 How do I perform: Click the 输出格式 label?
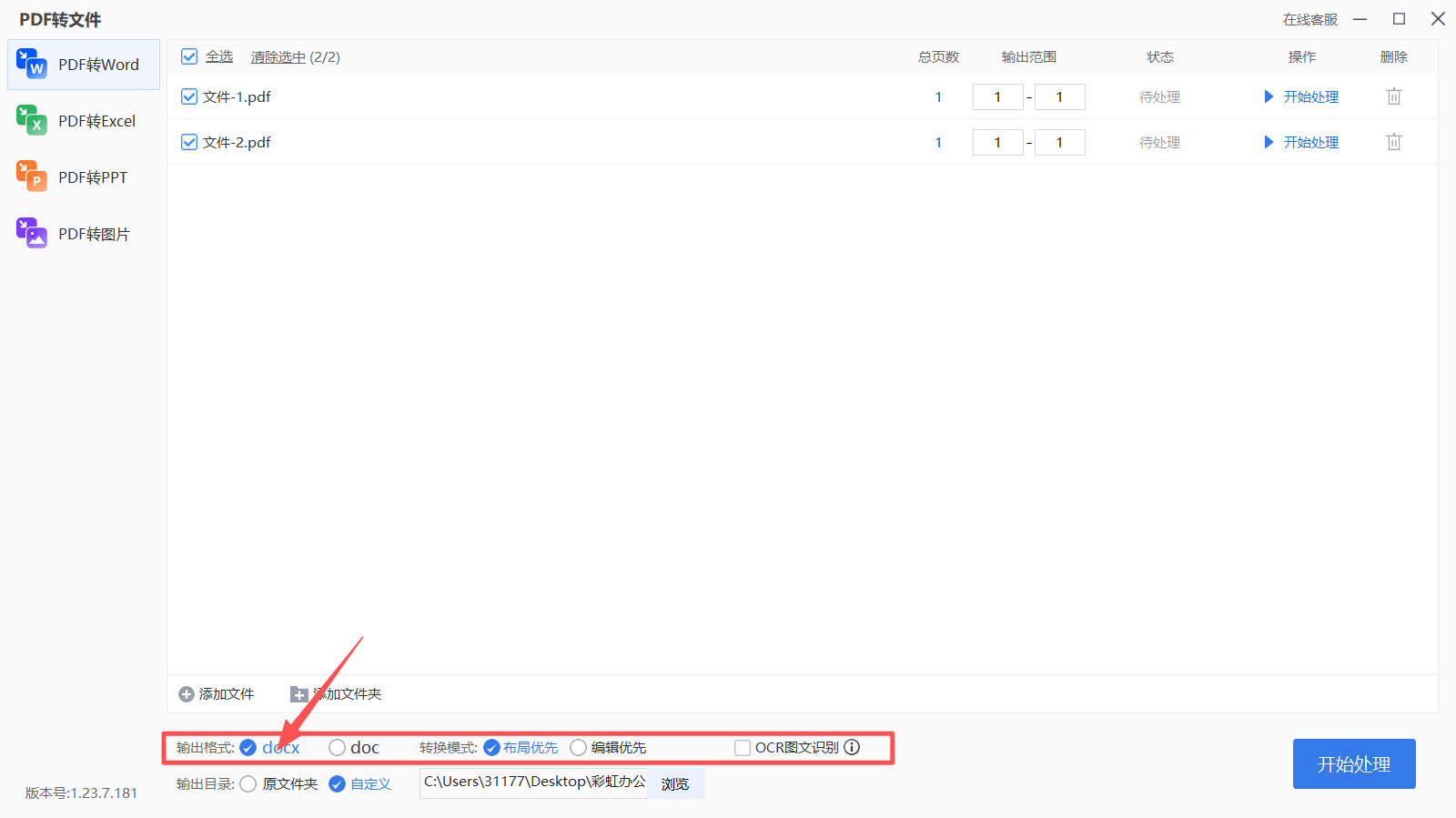pyautogui.click(x=206, y=748)
